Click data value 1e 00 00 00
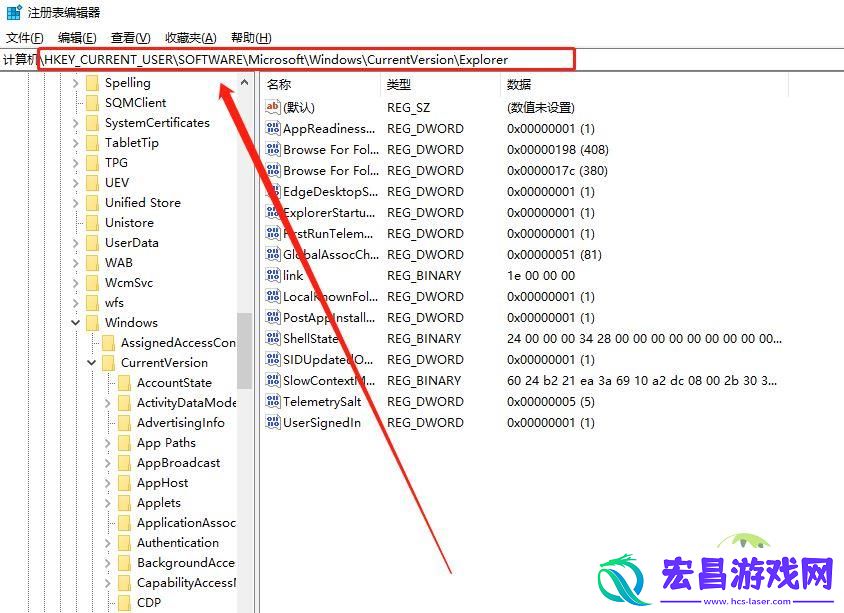844x613 pixels. pyautogui.click(x=541, y=276)
